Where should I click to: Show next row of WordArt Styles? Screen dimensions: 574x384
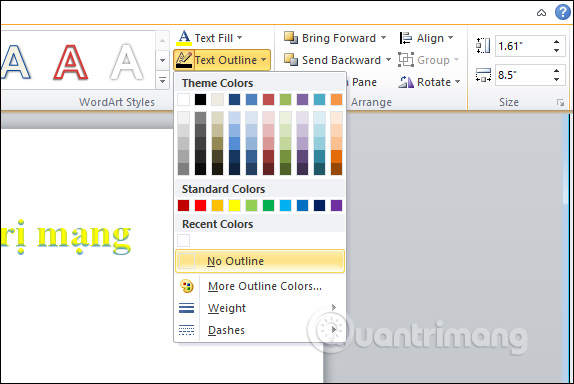pos(163,60)
